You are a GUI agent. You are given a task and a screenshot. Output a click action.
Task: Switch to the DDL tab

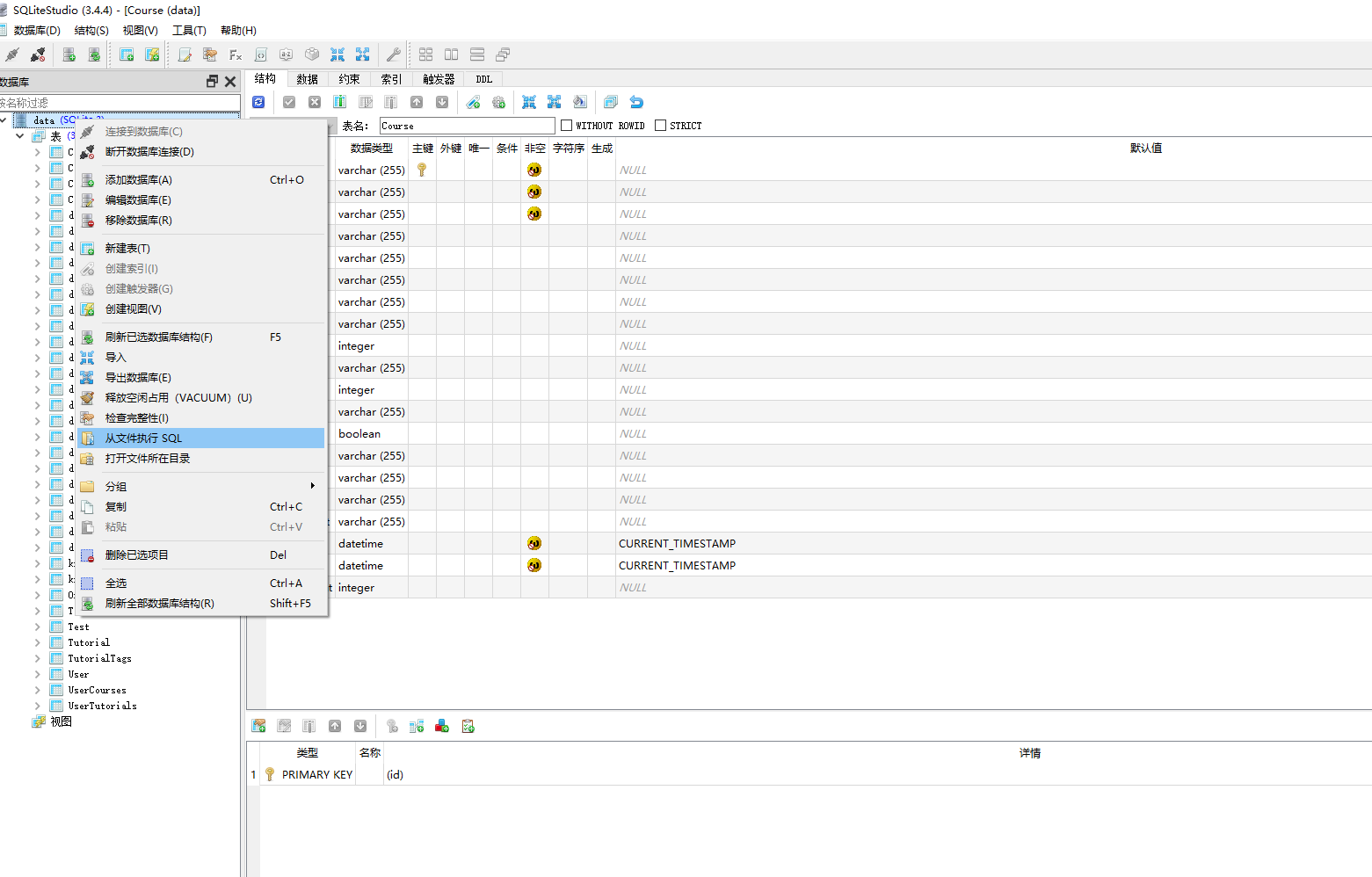point(484,79)
